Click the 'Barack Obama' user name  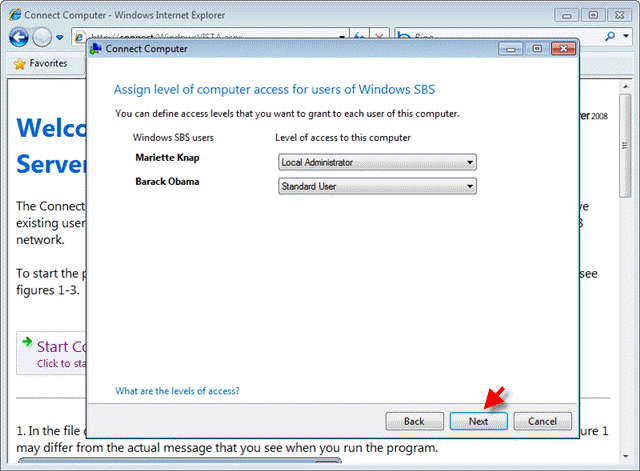coord(167,181)
